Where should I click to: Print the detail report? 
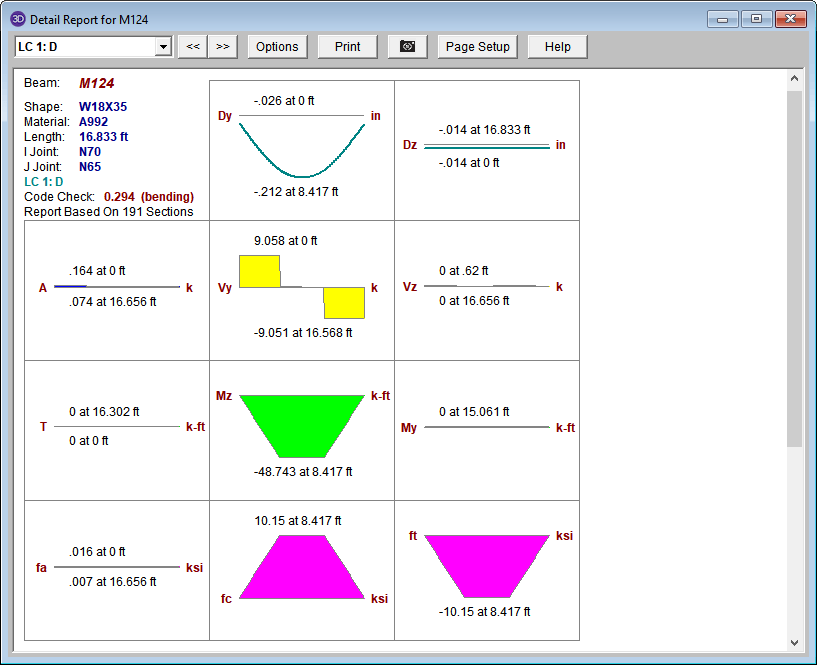click(x=347, y=47)
